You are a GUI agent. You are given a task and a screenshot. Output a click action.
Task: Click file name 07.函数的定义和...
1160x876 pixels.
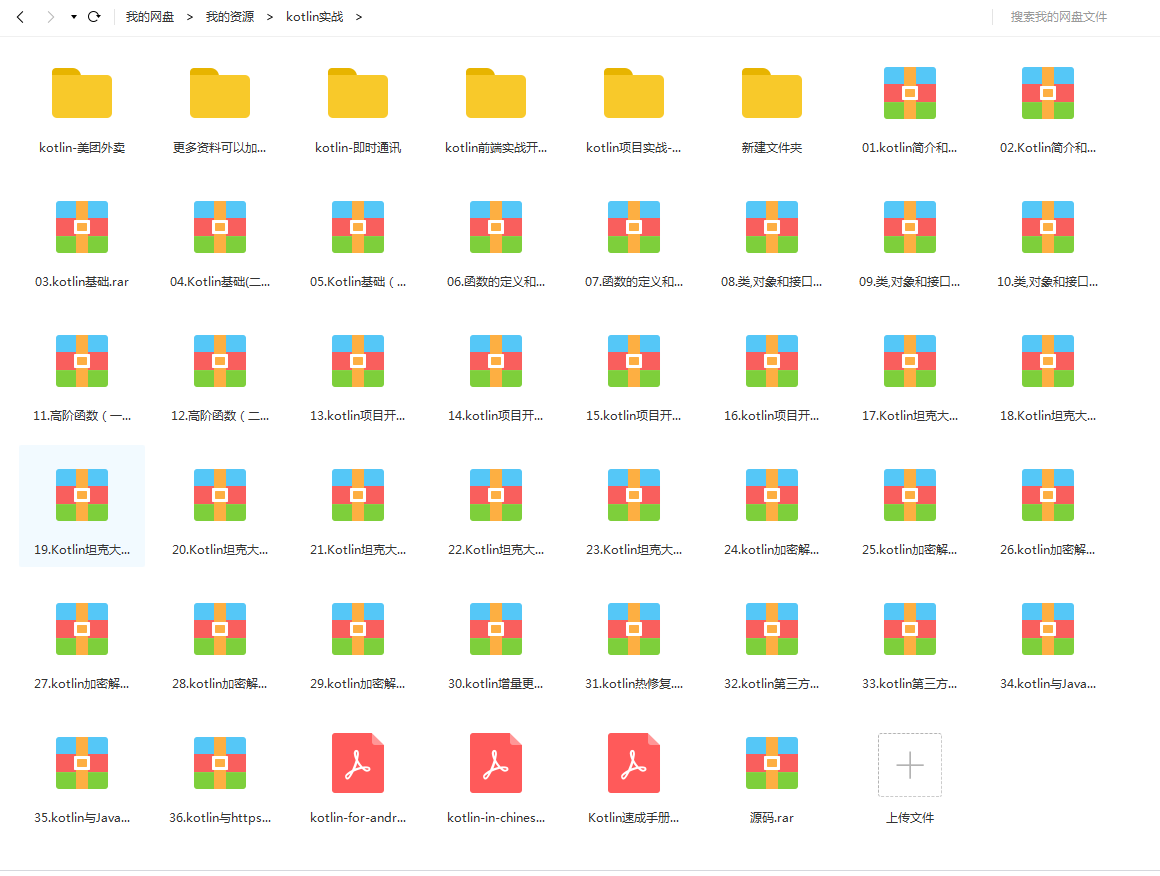(x=634, y=282)
